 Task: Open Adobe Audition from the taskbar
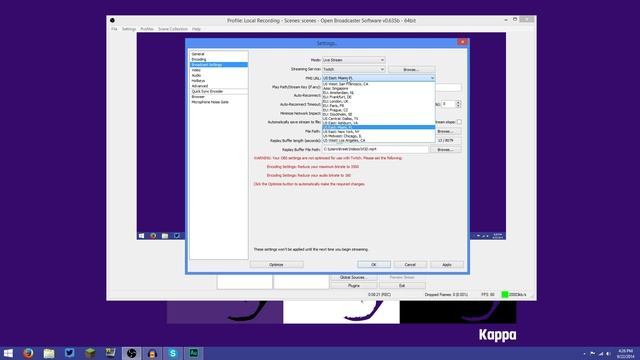click(193, 353)
